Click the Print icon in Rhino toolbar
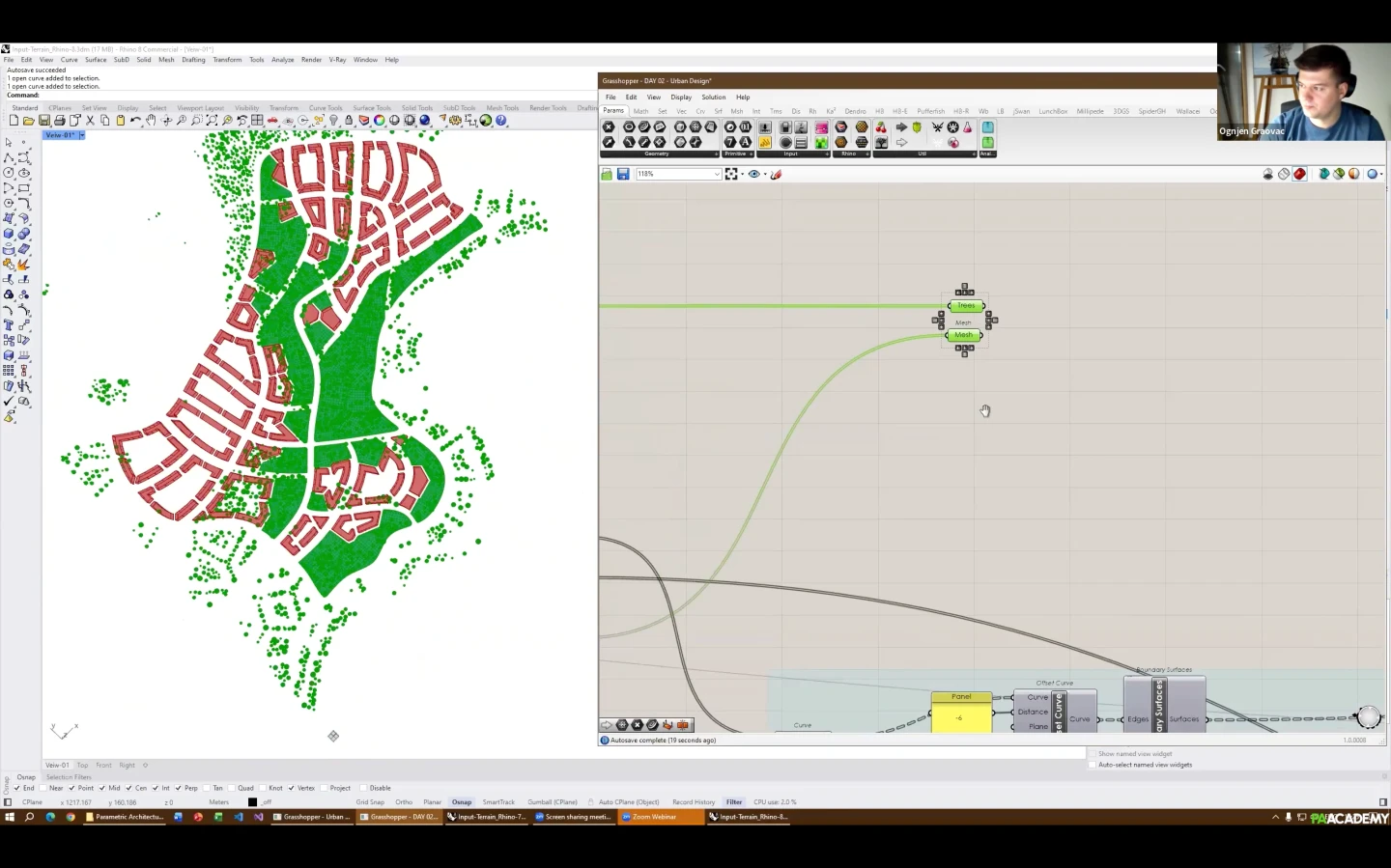The height and width of the screenshot is (868, 1391). pyautogui.click(x=60, y=121)
